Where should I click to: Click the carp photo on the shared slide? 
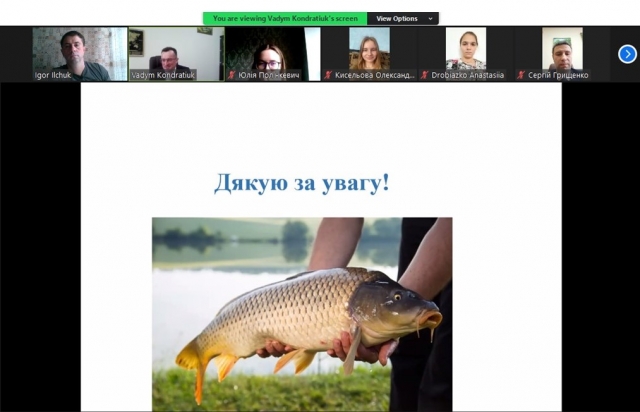coord(302,314)
